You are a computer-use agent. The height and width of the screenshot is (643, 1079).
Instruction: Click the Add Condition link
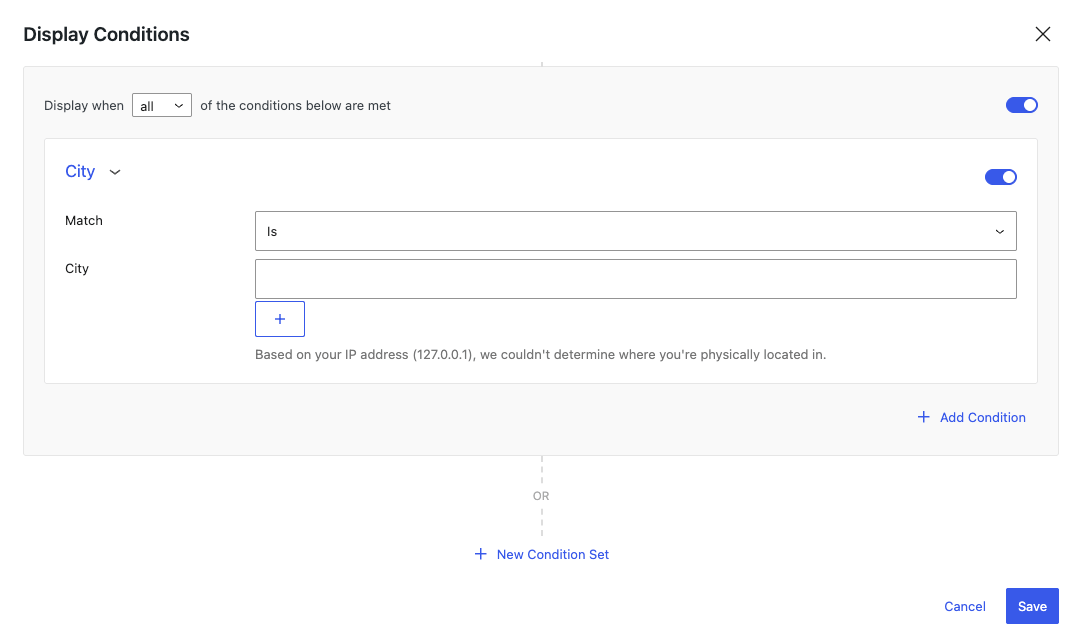971,417
